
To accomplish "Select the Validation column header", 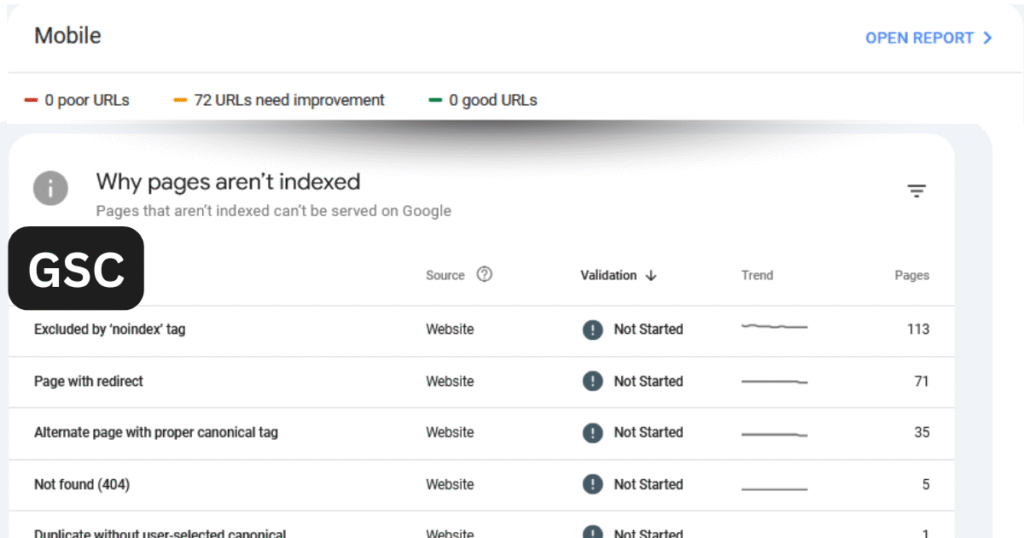I will 609,276.
